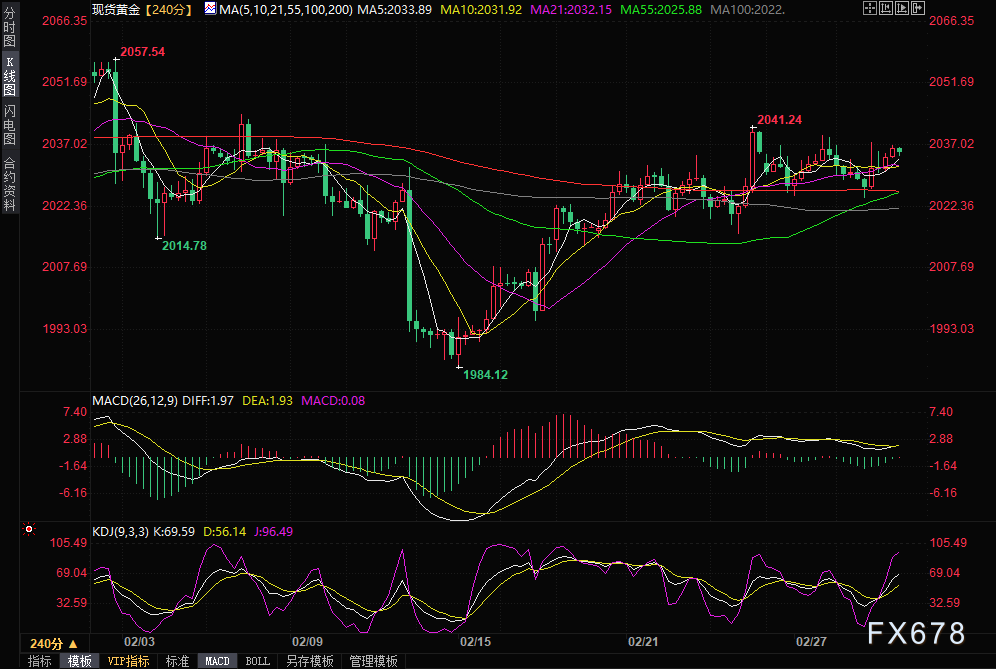Toggle the BOLL indicator template

coord(257,661)
